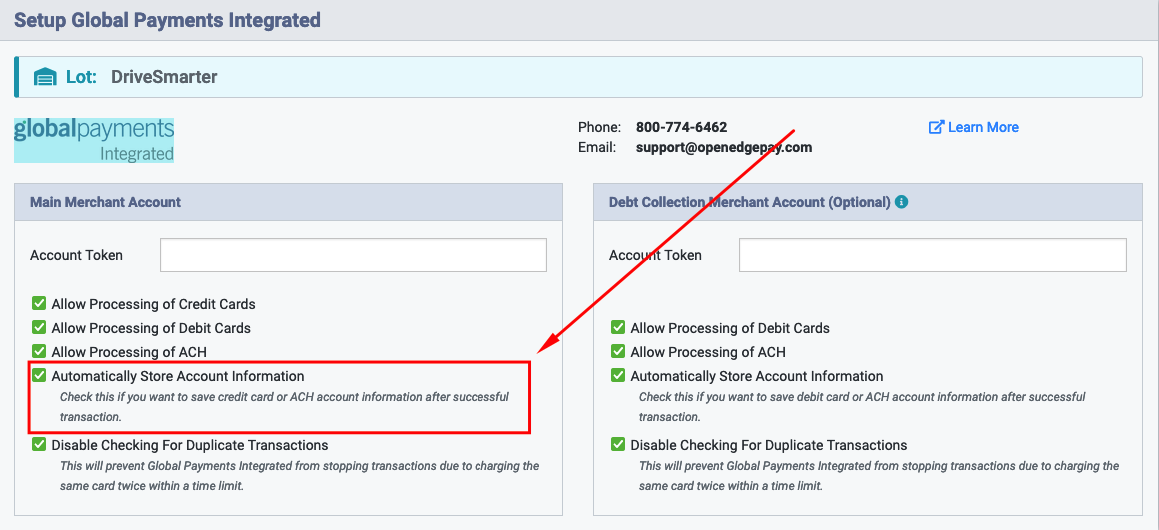Toggle Main Disable Checking For Duplicate Transactions
Screen dimensions: 1159x530
(39, 445)
